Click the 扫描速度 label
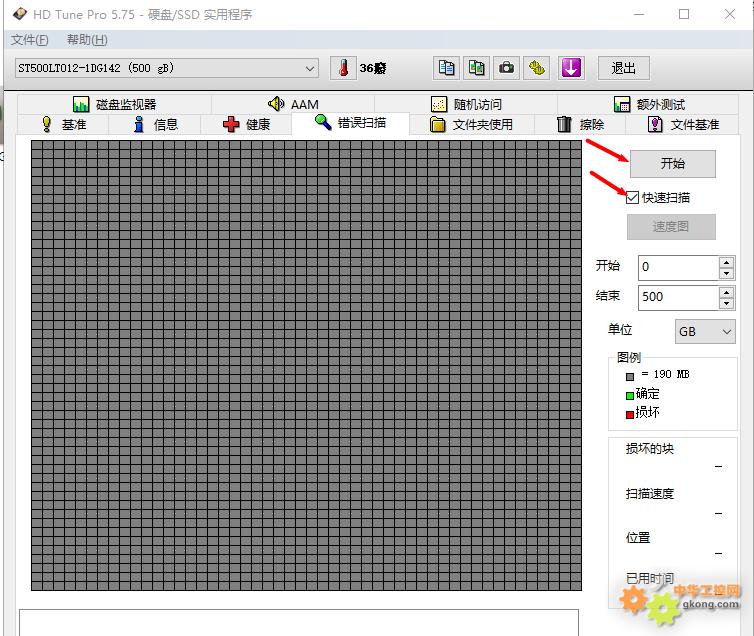Screen dimensions: 754x636 [650, 494]
